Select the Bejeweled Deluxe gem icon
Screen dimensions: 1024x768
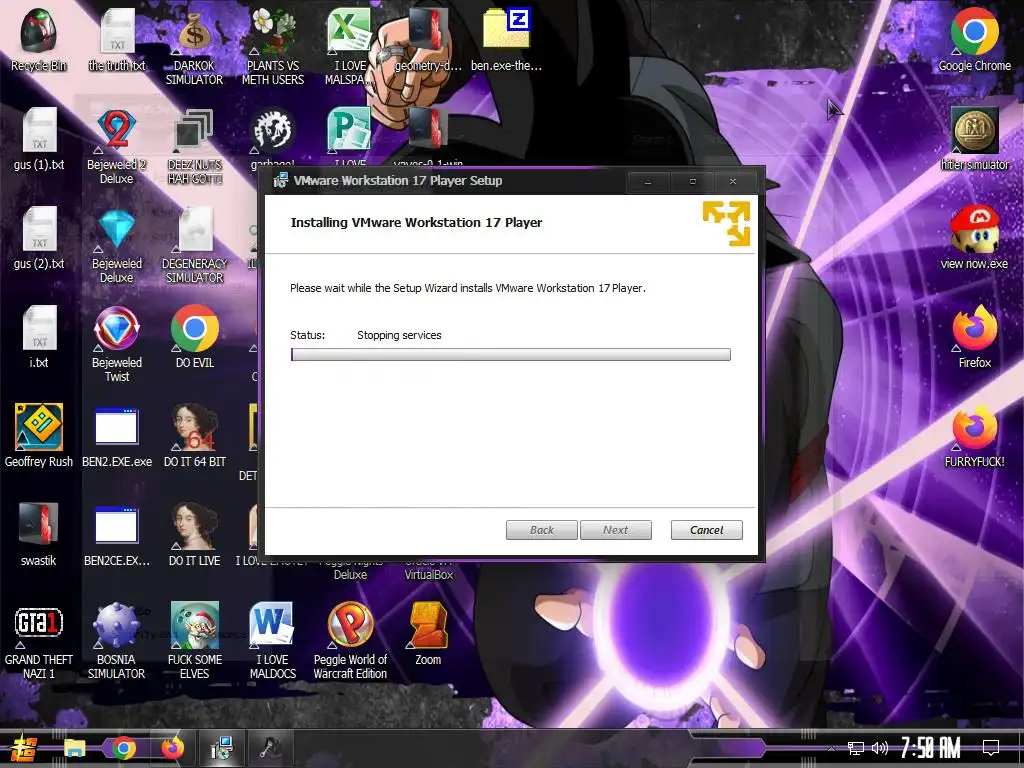(117, 246)
